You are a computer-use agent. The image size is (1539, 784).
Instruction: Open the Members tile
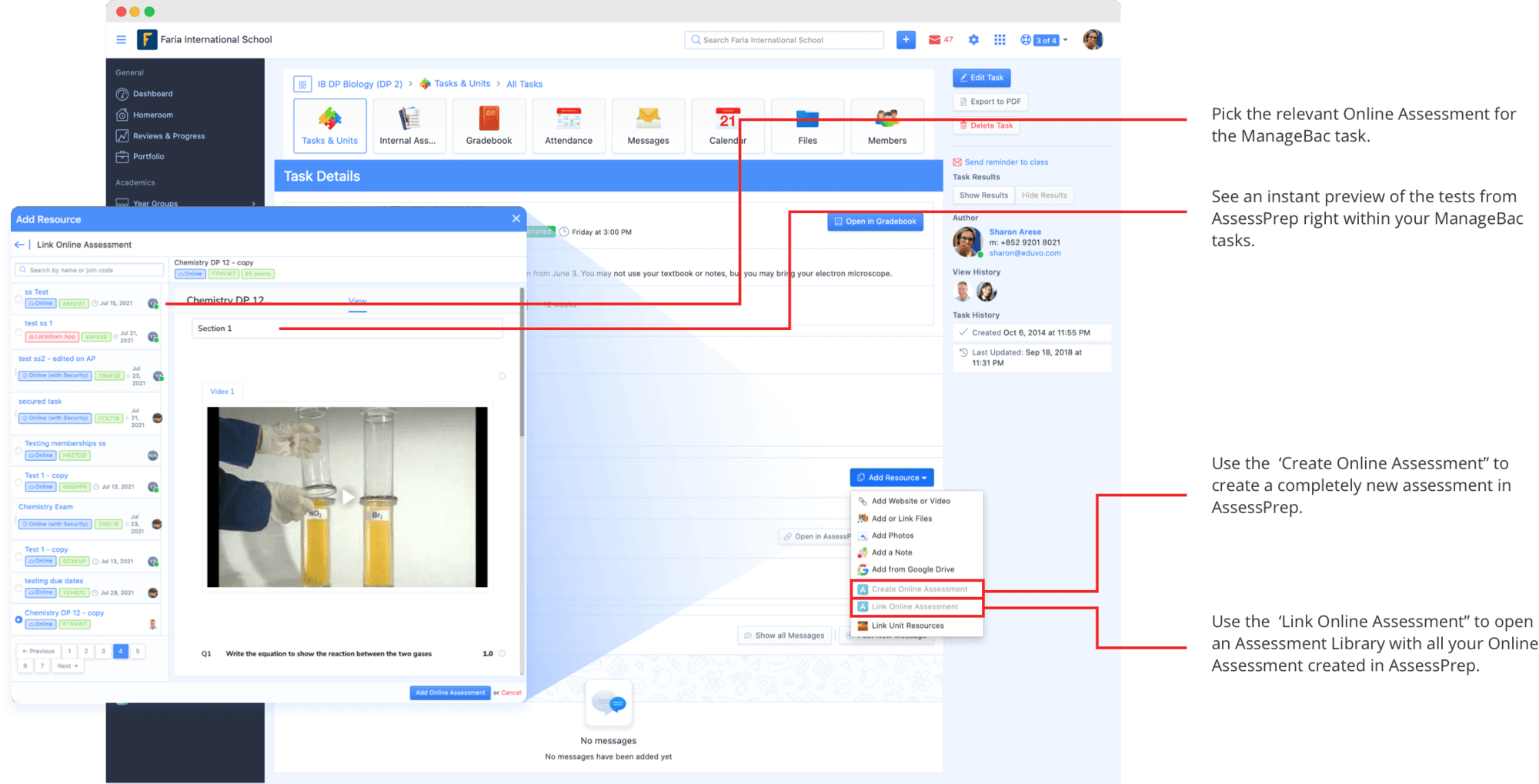[x=886, y=125]
